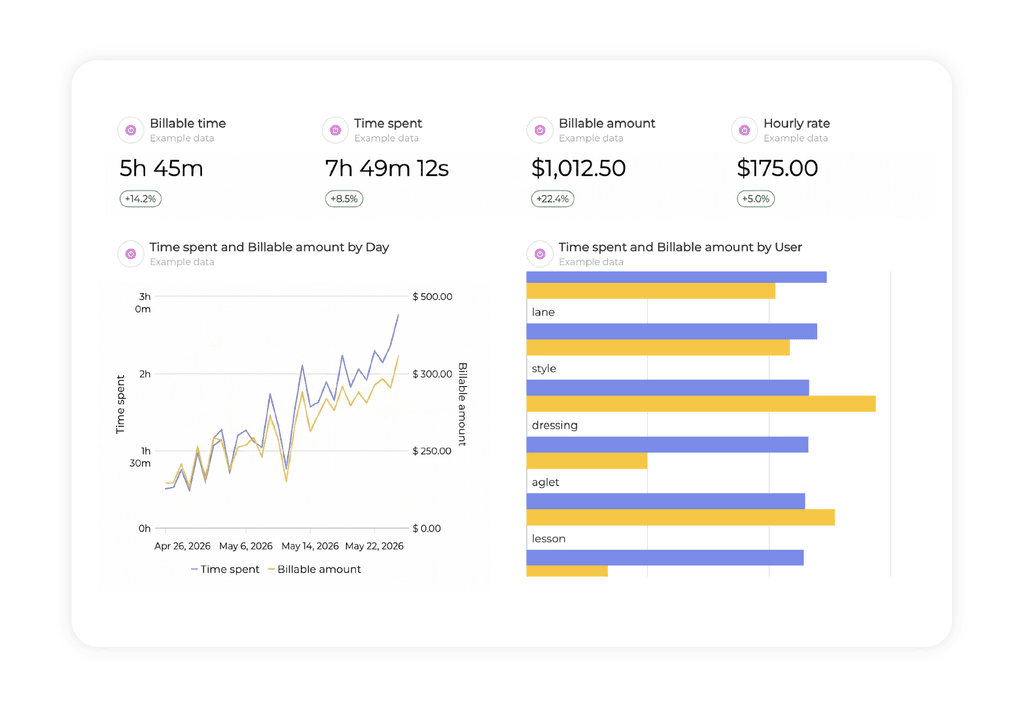Click the "Billable time" card title

coord(188,123)
